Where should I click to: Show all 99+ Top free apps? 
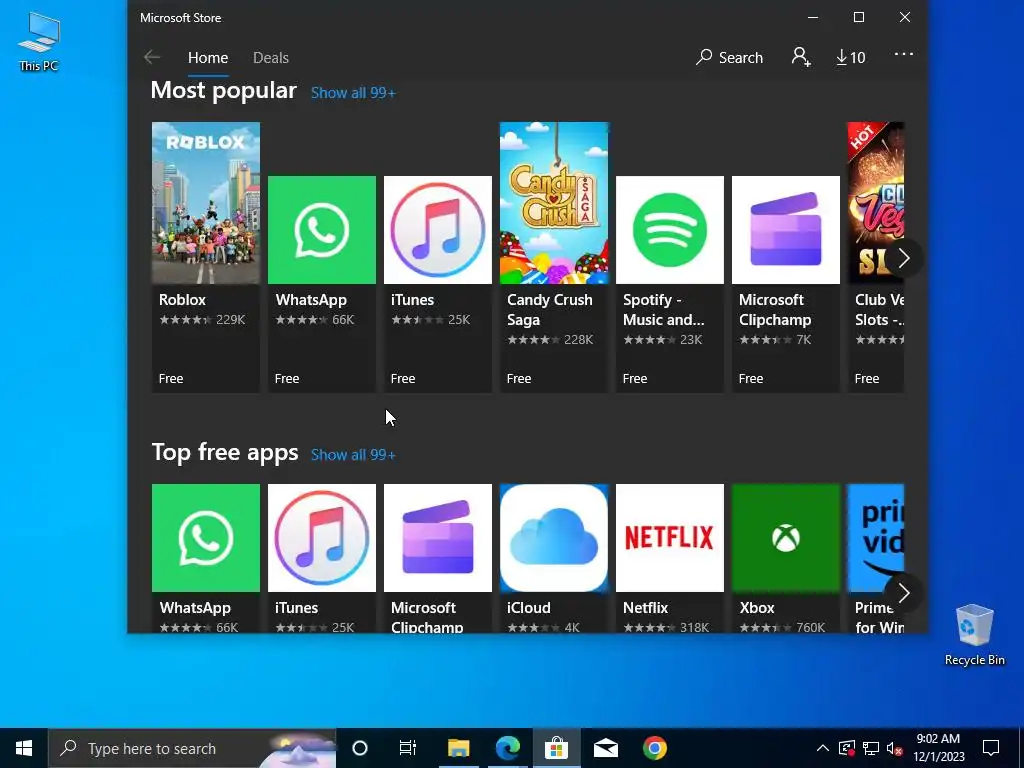tap(353, 455)
